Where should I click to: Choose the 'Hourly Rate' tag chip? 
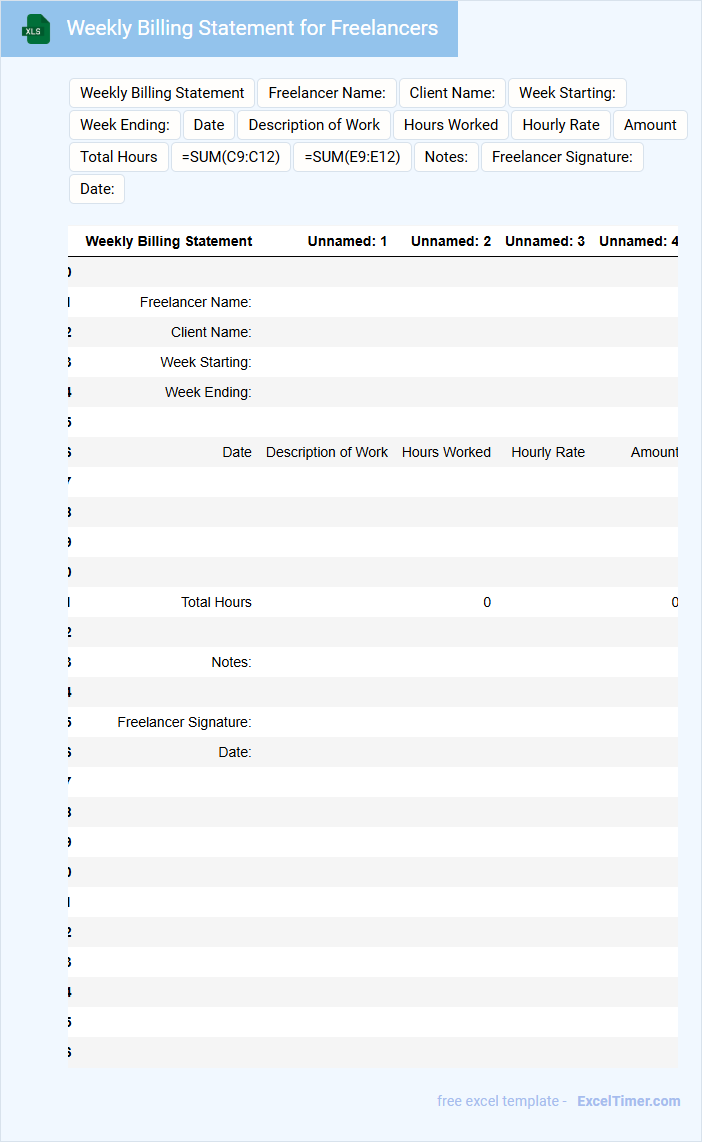pos(561,125)
